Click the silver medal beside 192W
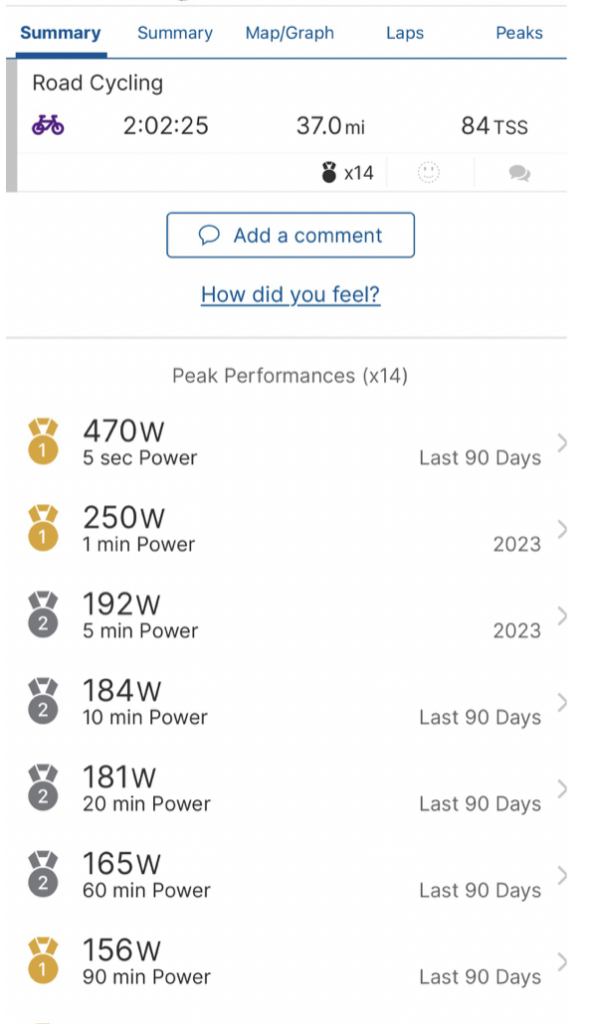 [43, 615]
